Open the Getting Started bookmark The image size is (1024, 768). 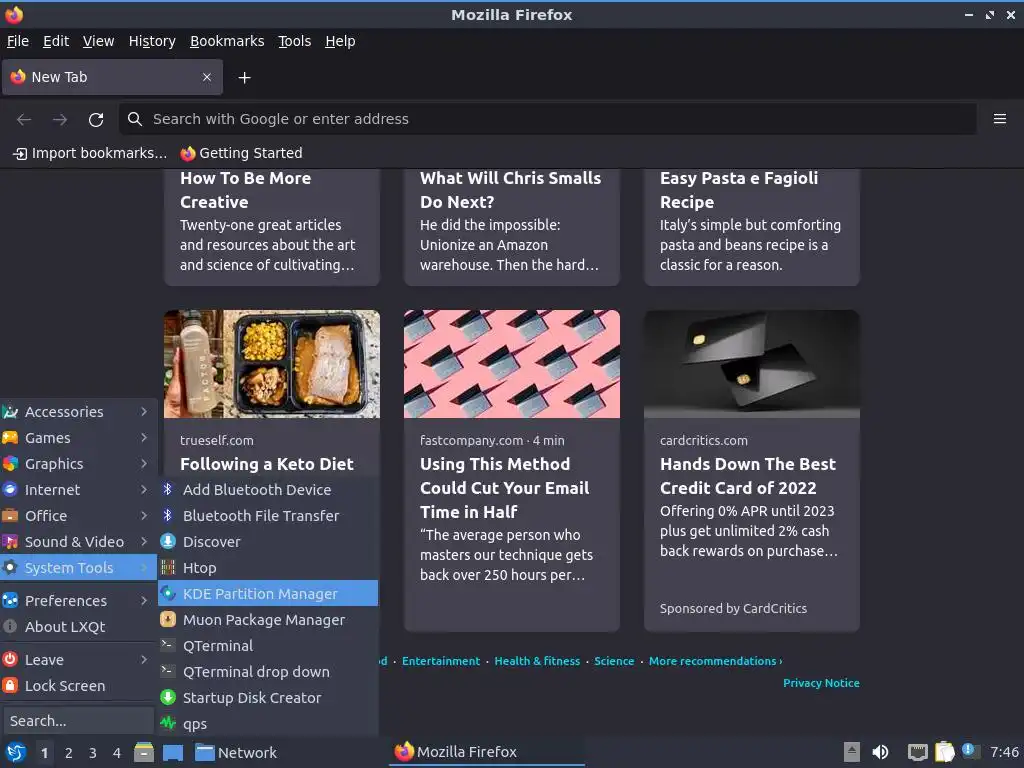(242, 153)
